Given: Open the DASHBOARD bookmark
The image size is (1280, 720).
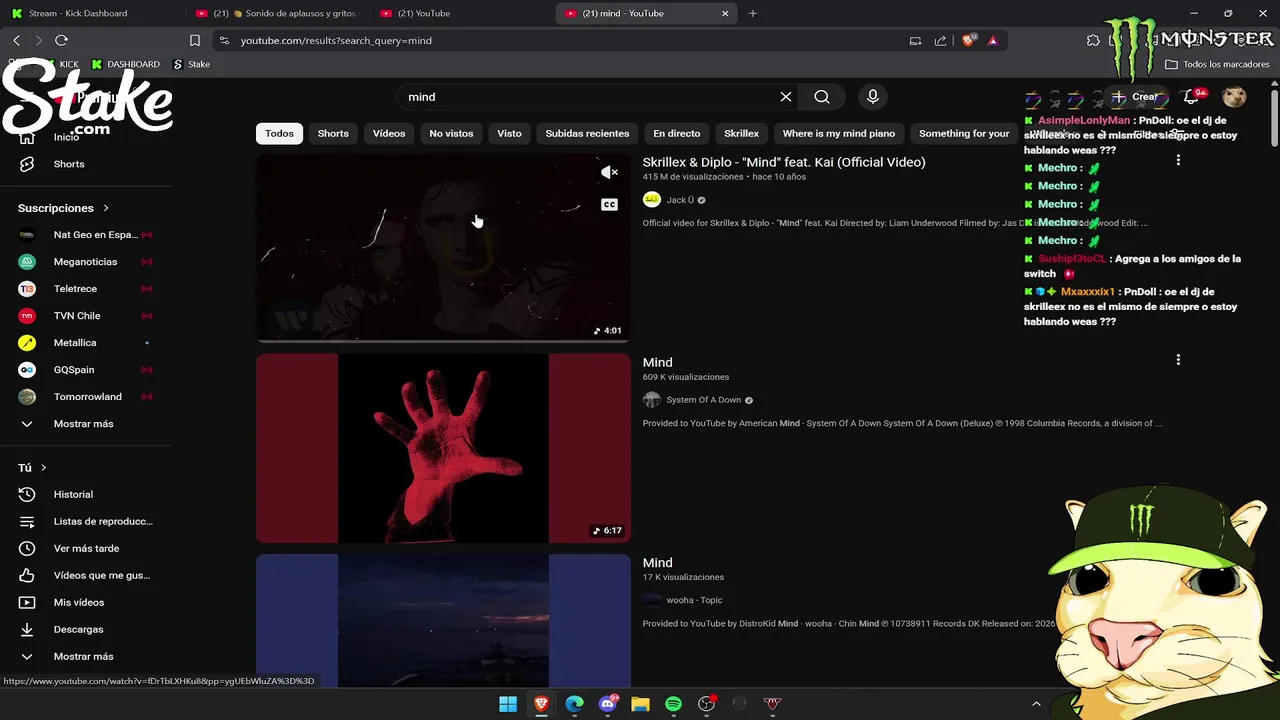Looking at the screenshot, I should pyautogui.click(x=125, y=64).
